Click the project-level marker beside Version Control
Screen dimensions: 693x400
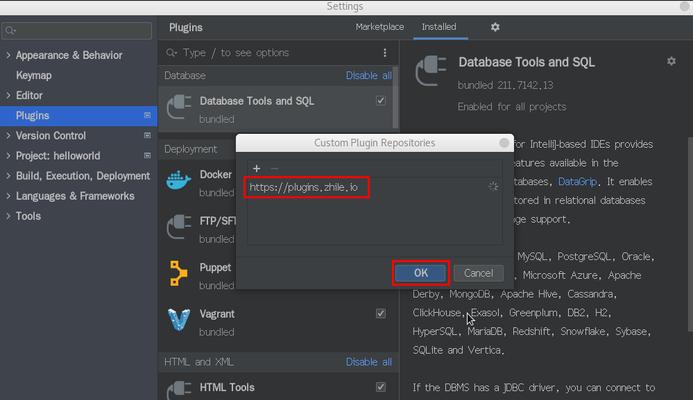(x=147, y=135)
